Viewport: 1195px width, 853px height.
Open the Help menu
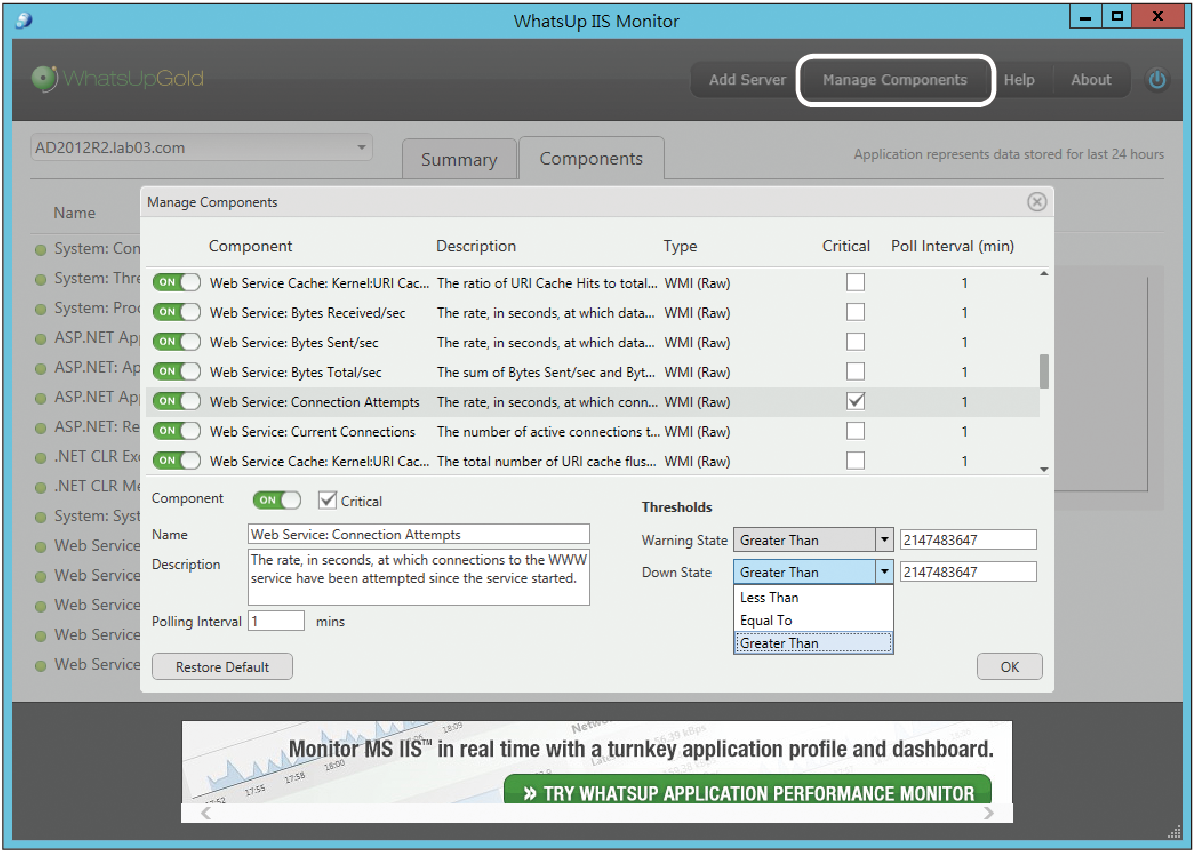pos(1019,79)
